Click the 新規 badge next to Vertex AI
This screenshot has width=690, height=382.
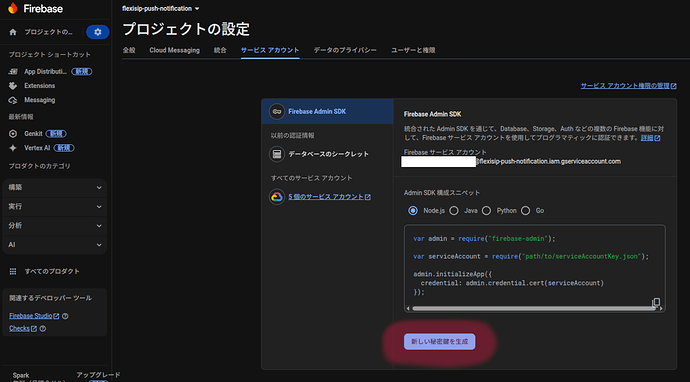[x=64, y=148]
